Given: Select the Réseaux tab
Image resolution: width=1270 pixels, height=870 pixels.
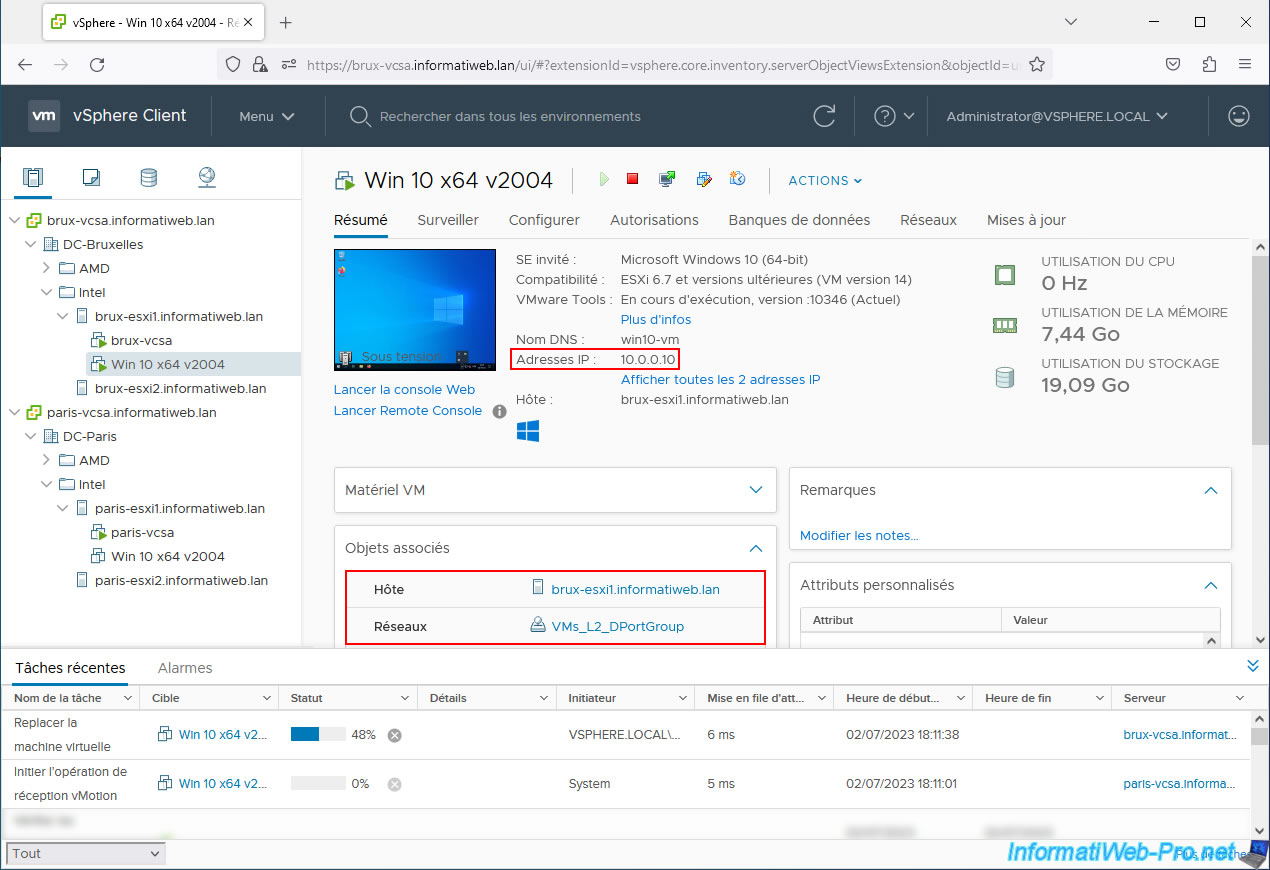Looking at the screenshot, I should coord(928,220).
